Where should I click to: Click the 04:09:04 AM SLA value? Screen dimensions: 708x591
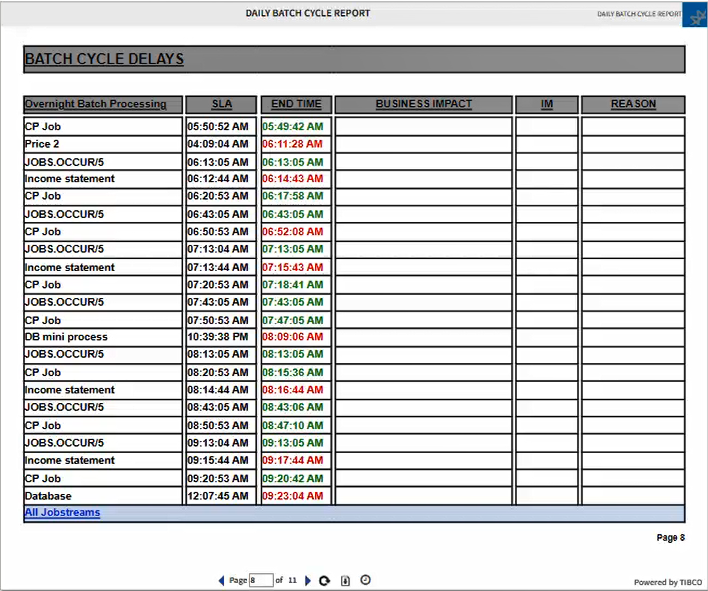[218, 144]
